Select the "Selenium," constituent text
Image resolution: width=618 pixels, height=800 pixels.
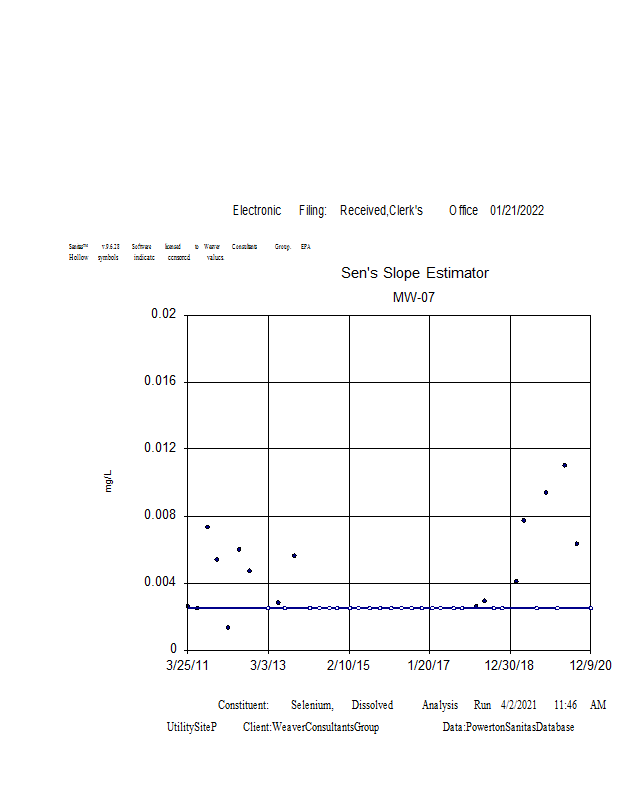312,705
